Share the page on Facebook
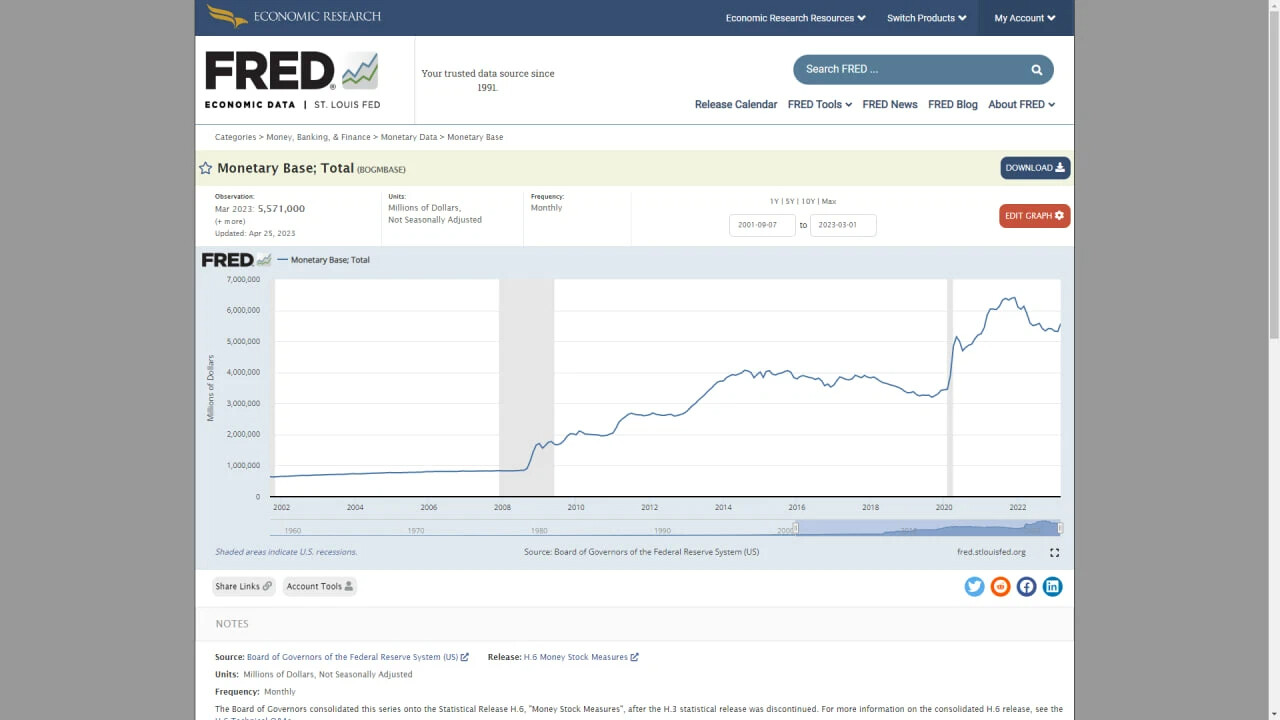The height and width of the screenshot is (720, 1280). tap(1026, 587)
